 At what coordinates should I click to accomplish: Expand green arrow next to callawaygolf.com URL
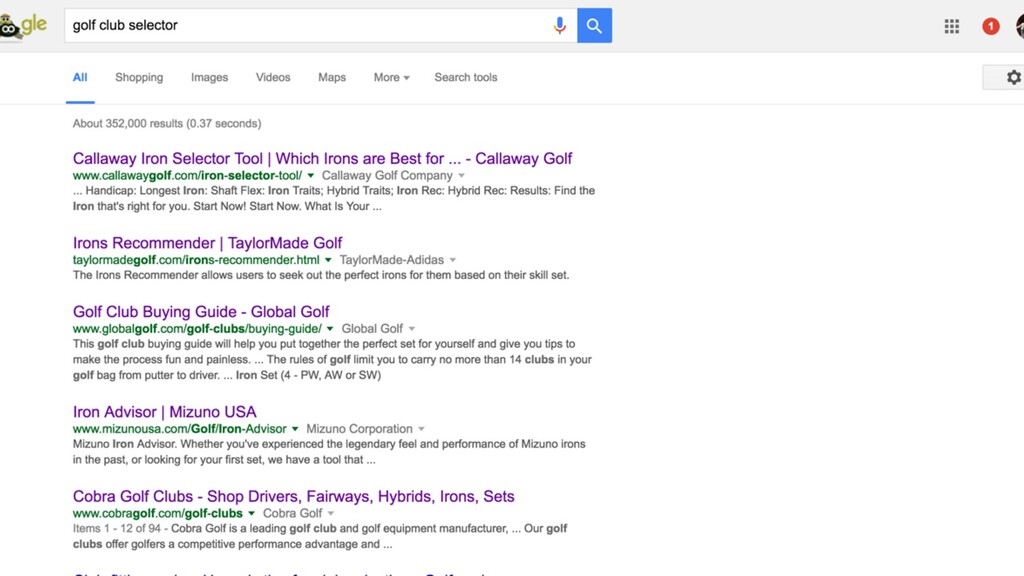click(311, 176)
